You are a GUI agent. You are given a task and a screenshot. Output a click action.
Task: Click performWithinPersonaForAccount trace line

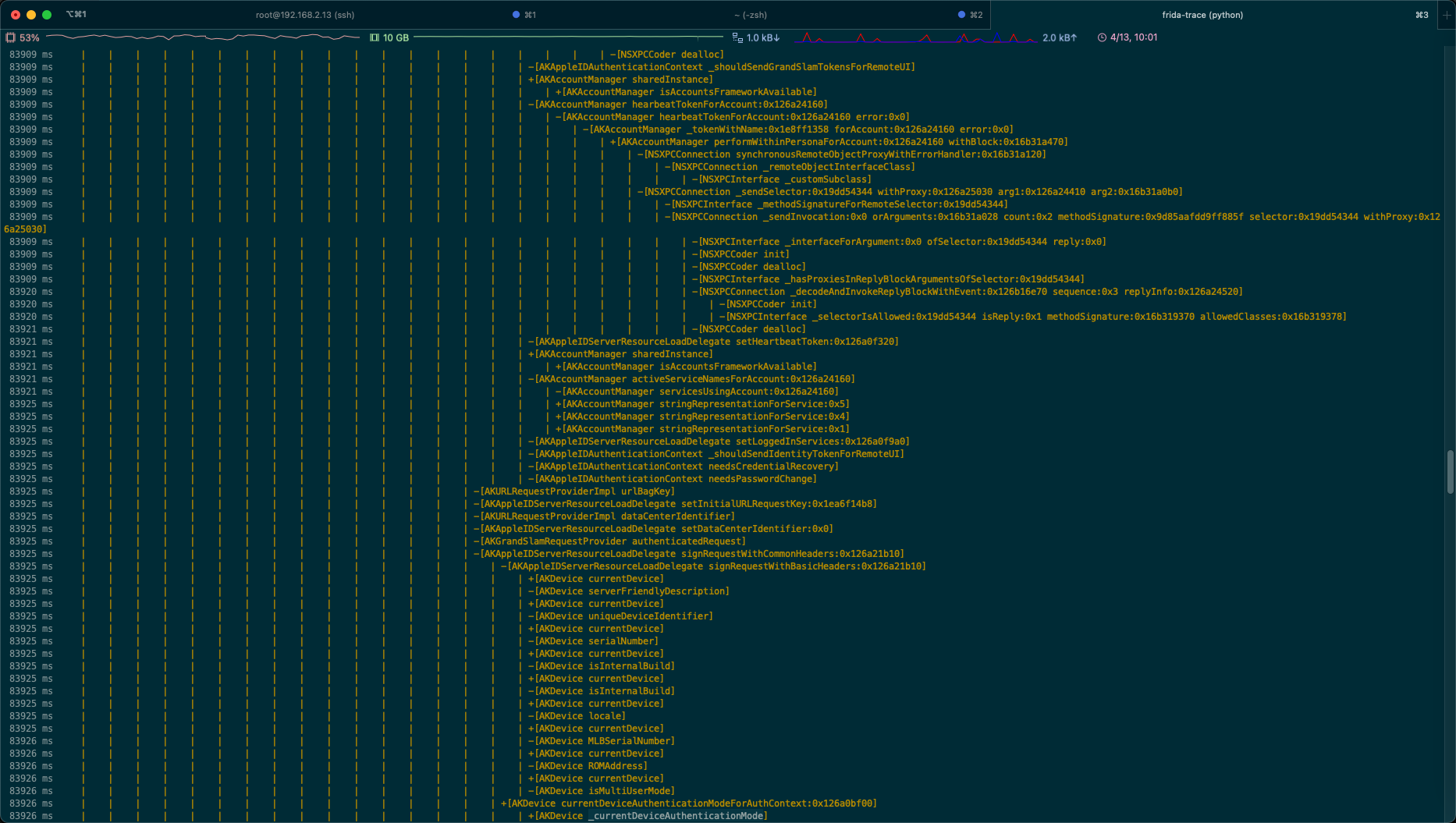[x=839, y=142]
